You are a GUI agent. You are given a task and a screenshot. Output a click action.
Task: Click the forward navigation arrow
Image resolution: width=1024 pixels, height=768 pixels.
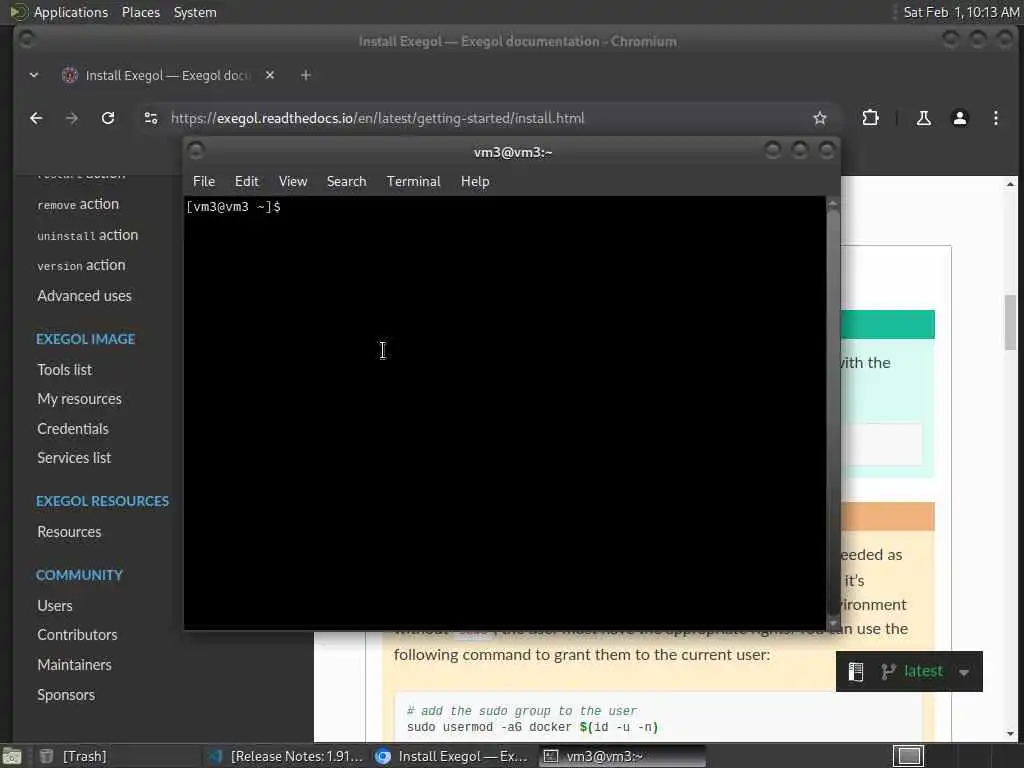(x=72, y=118)
